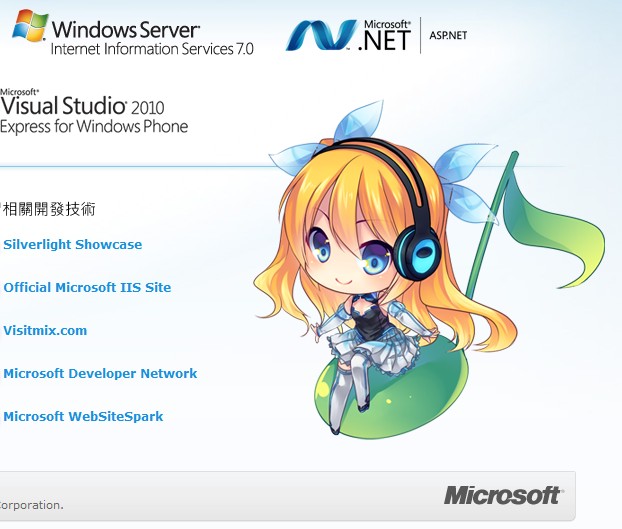This screenshot has height=529, width=622.
Task: Click the ASP.NET label
Action: coord(448,35)
